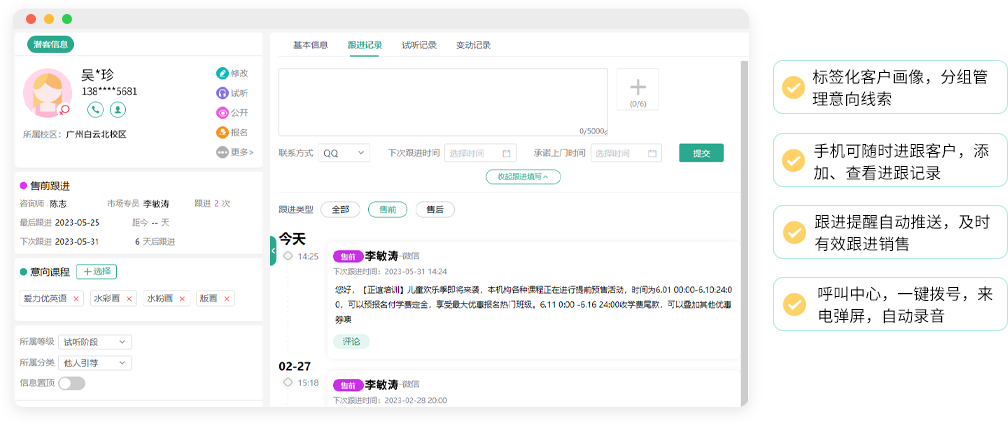Click the 试听 headphone icon
This screenshot has height=424, width=1008.
(222, 93)
